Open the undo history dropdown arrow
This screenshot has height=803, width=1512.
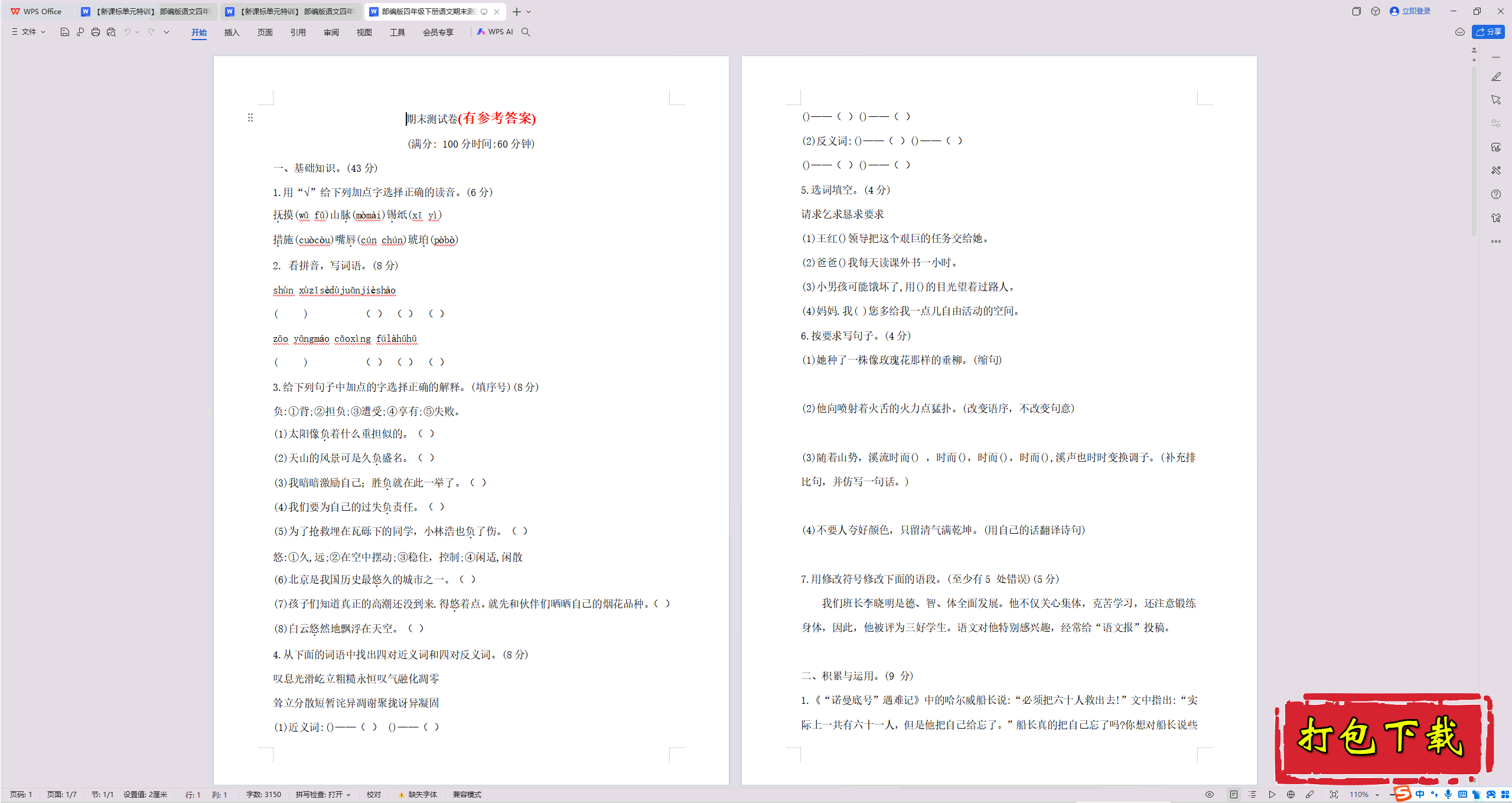pos(137,32)
